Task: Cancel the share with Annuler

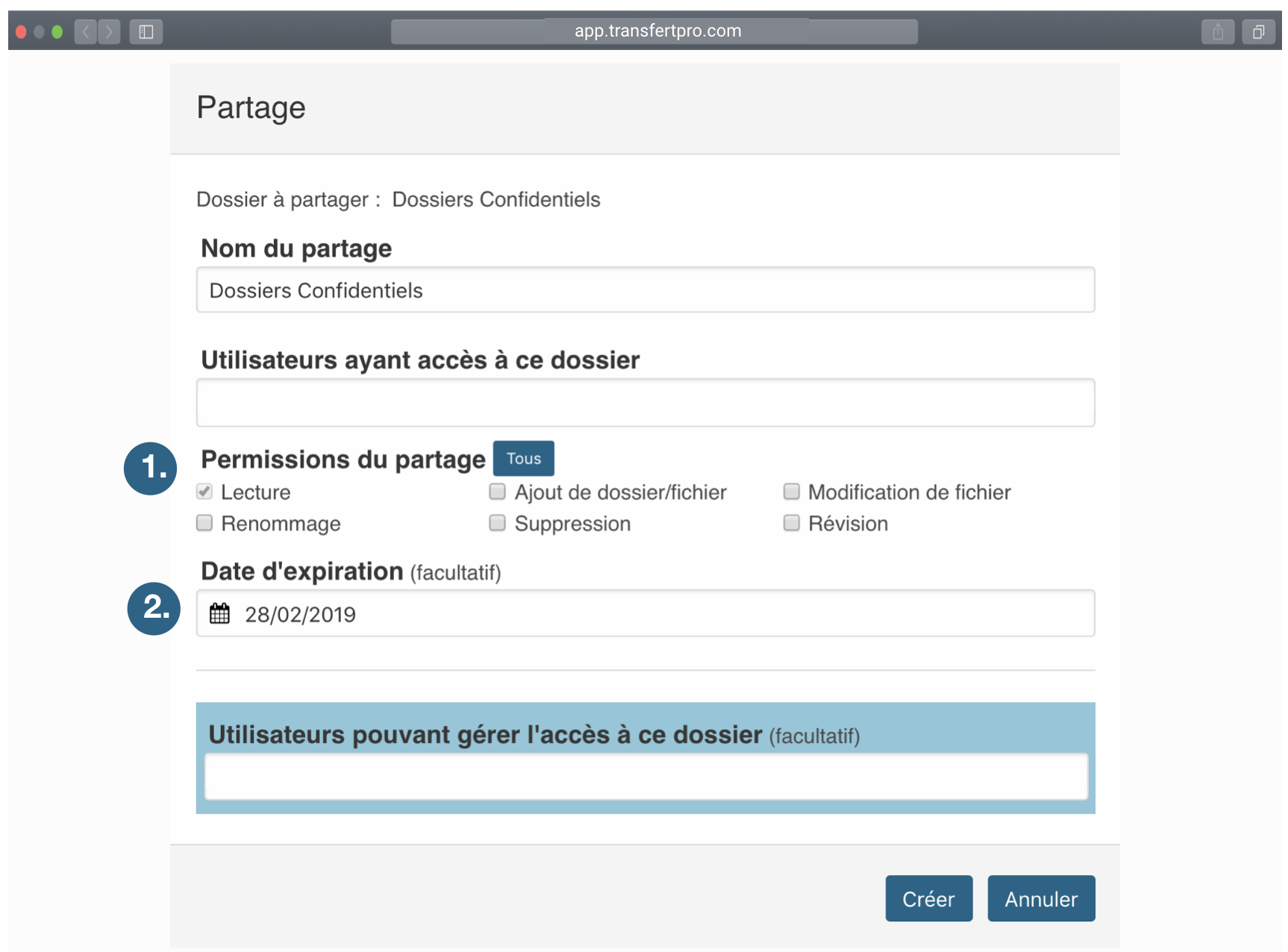Action: pos(1041,898)
